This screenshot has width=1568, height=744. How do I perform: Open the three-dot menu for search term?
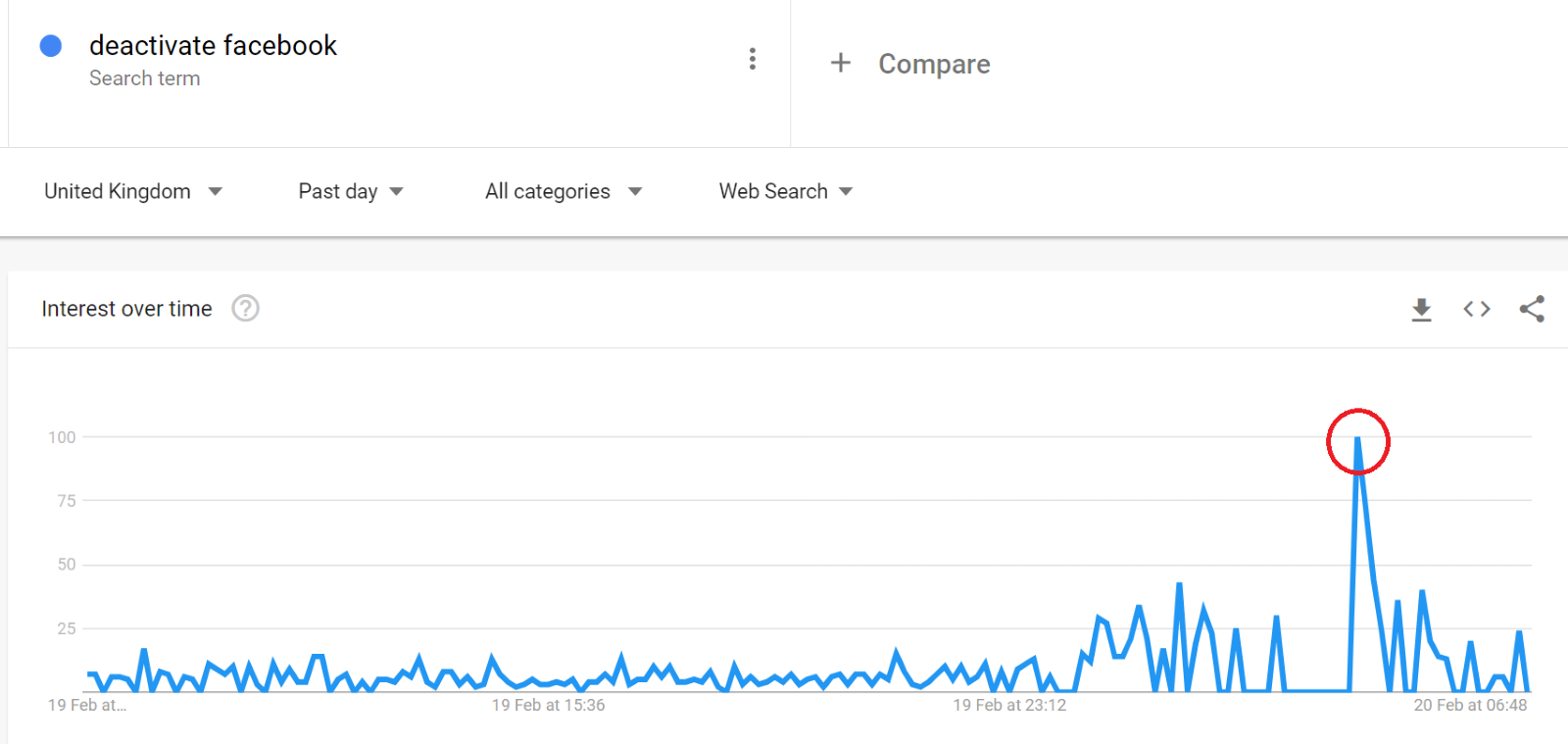752,59
